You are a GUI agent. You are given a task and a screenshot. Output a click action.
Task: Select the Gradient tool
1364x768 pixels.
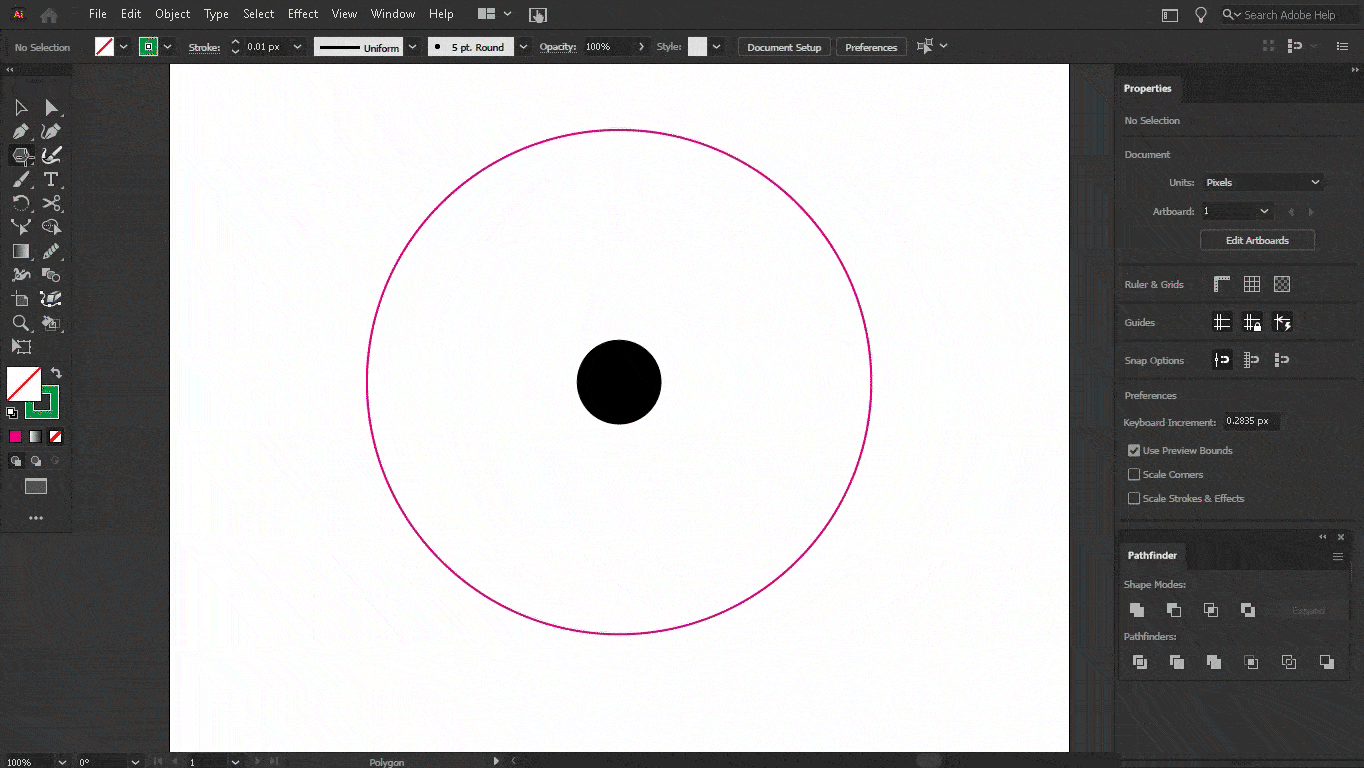[x=21, y=251]
